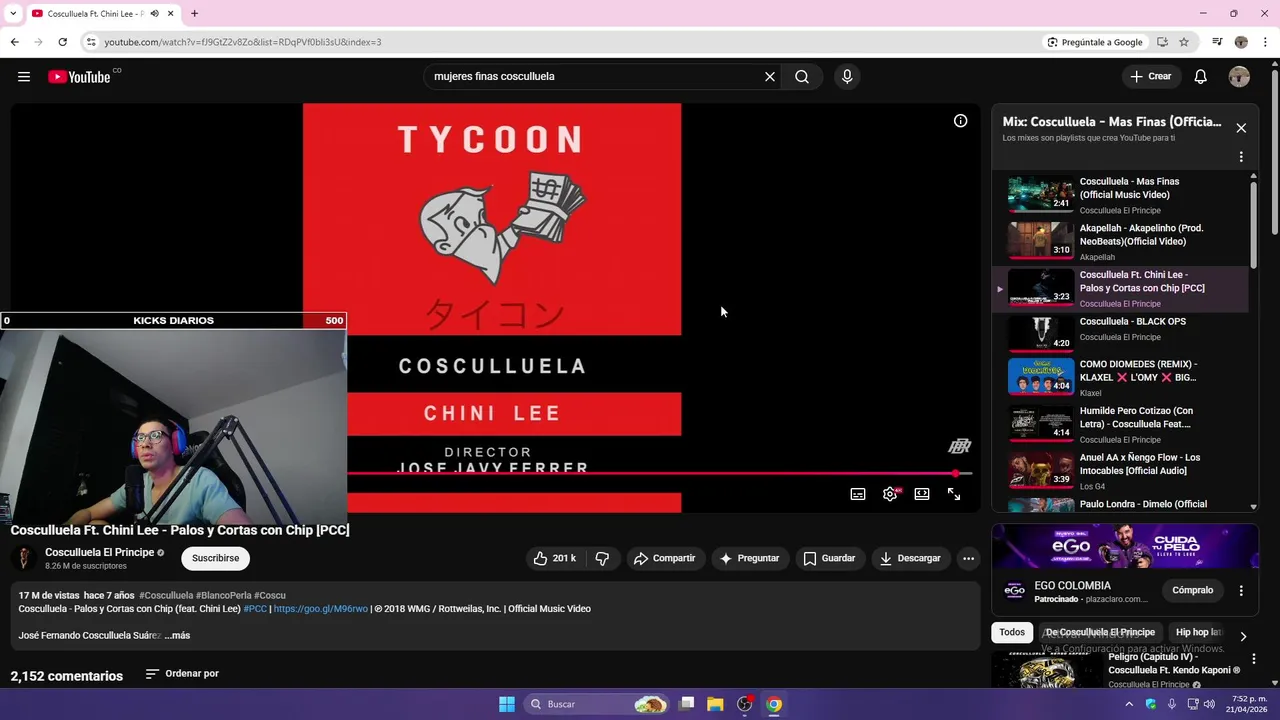
Task: Select the Hip hop latino chip
Action: 1199,632
